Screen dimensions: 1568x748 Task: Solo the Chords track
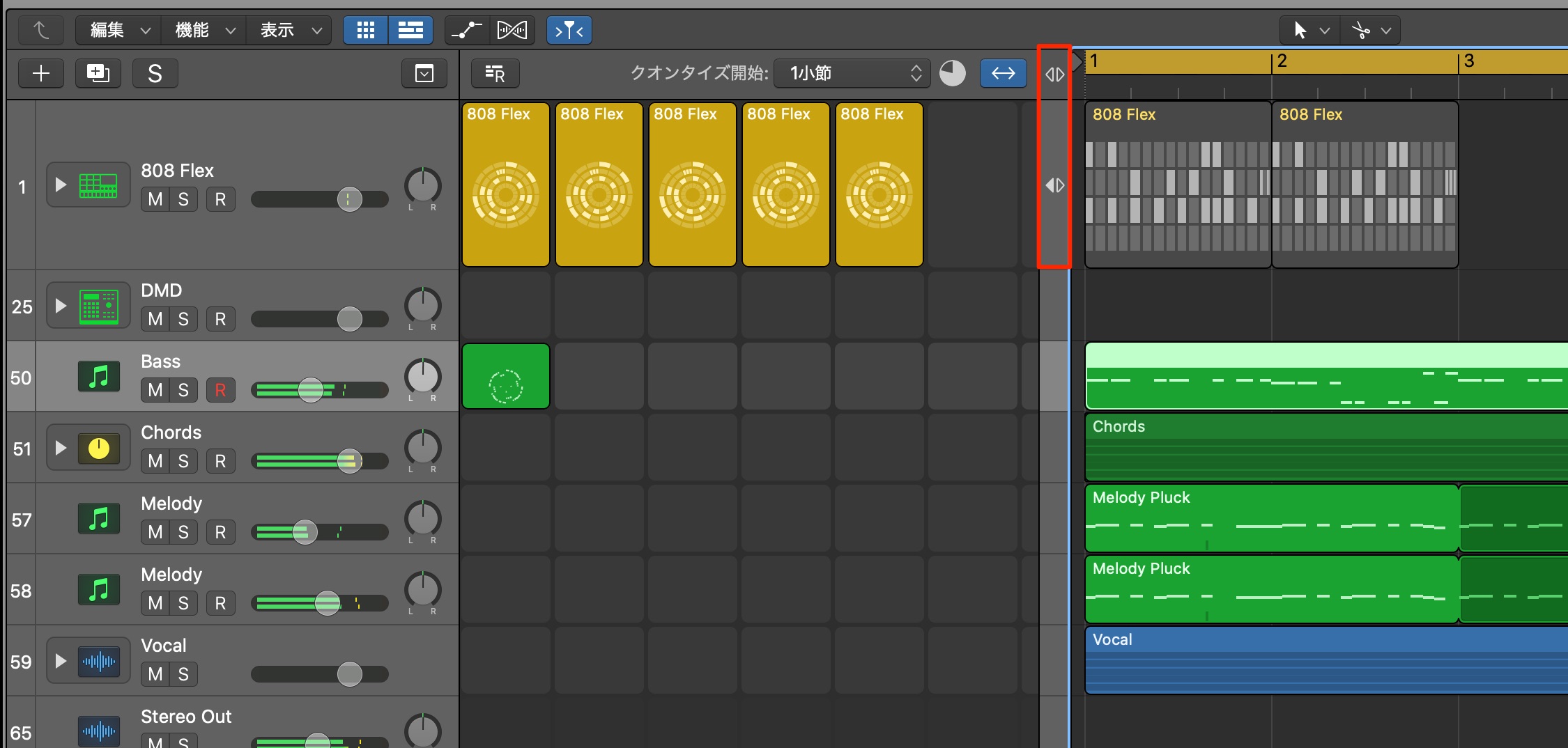coord(183,461)
